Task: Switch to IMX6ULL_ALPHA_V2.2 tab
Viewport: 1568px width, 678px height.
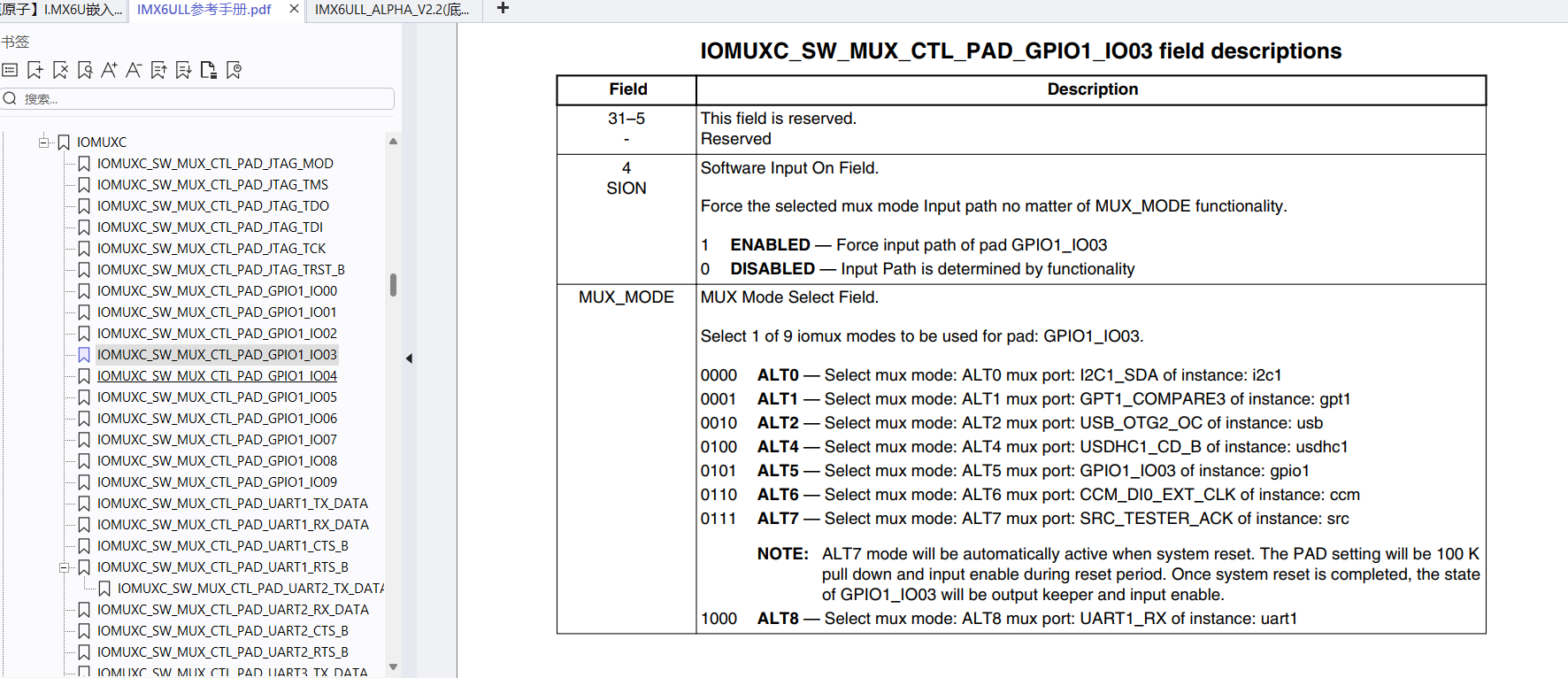Action: (x=392, y=10)
